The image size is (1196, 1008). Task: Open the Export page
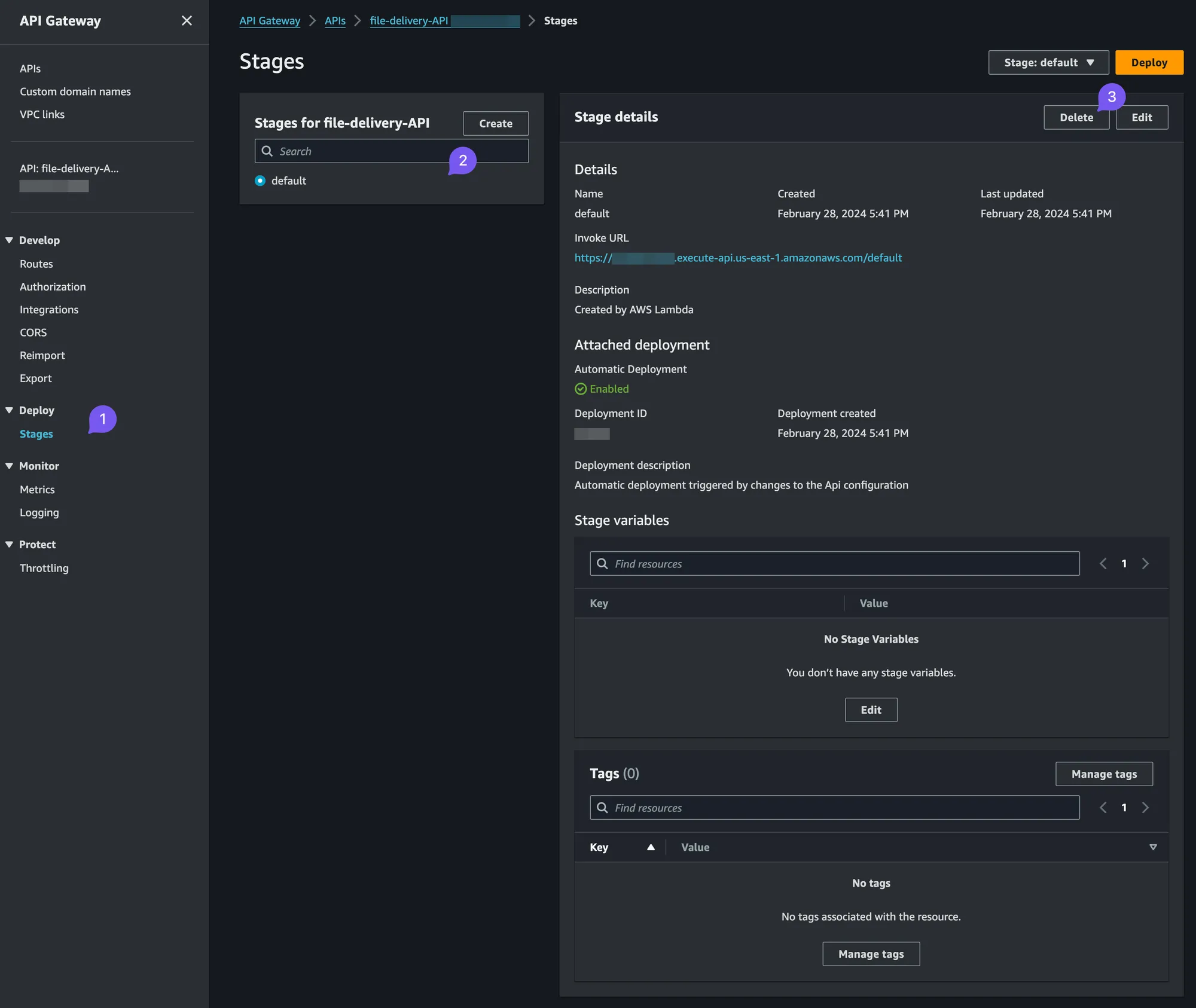point(35,378)
